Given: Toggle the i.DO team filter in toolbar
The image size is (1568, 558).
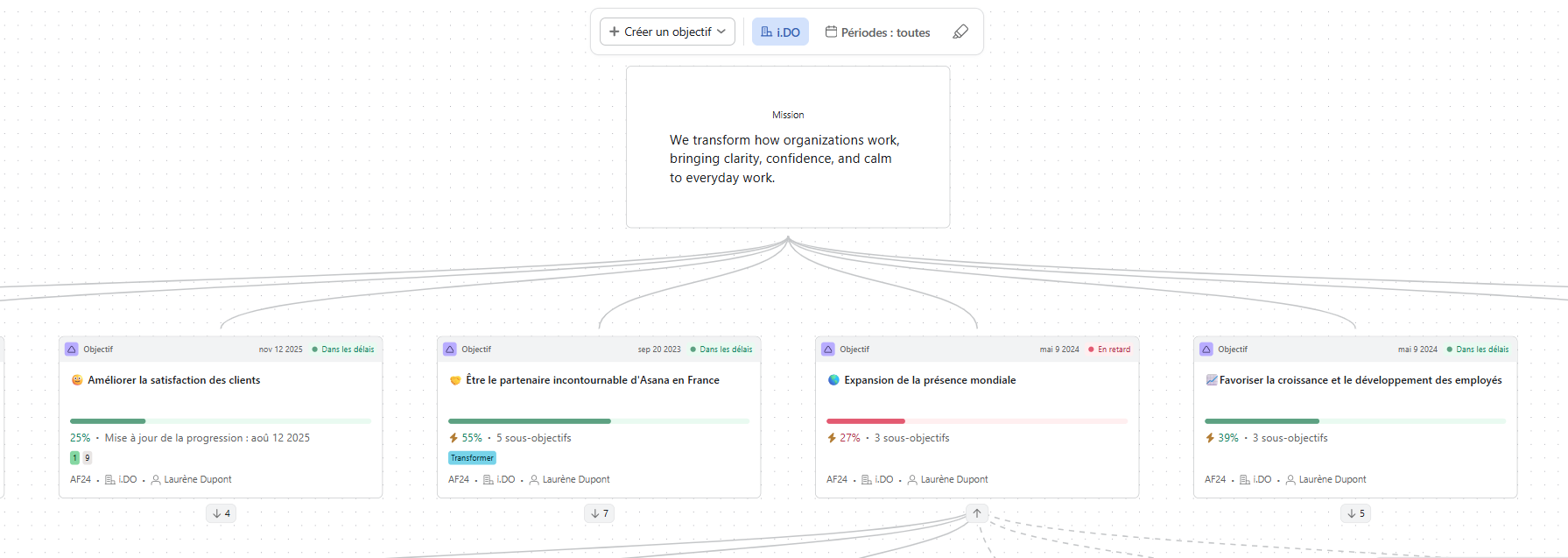Looking at the screenshot, I should pos(780,32).
